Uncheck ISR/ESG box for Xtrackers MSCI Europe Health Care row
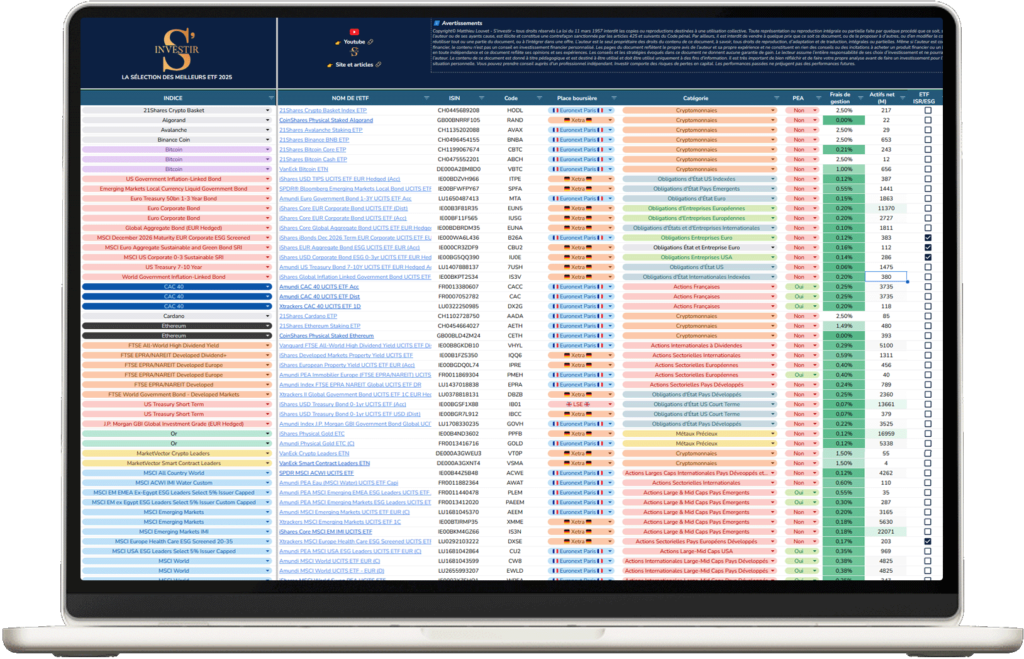The height and width of the screenshot is (659, 1024). click(x=928, y=541)
